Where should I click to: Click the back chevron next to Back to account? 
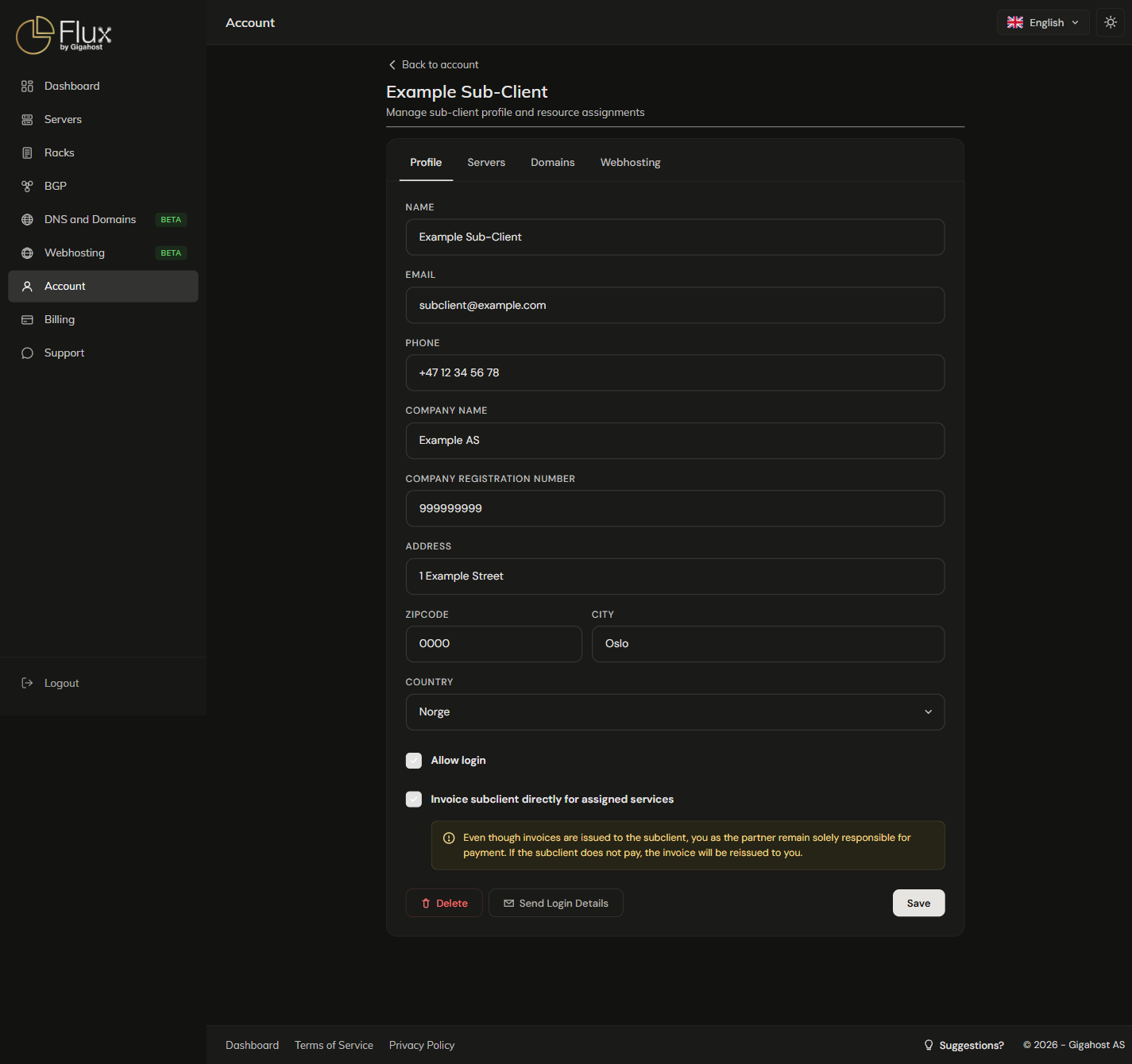point(392,64)
